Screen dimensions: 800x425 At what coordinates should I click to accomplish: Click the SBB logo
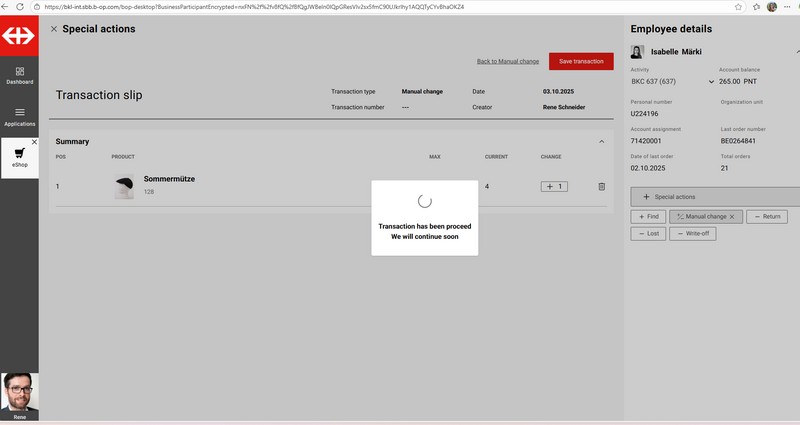[x=19, y=36]
